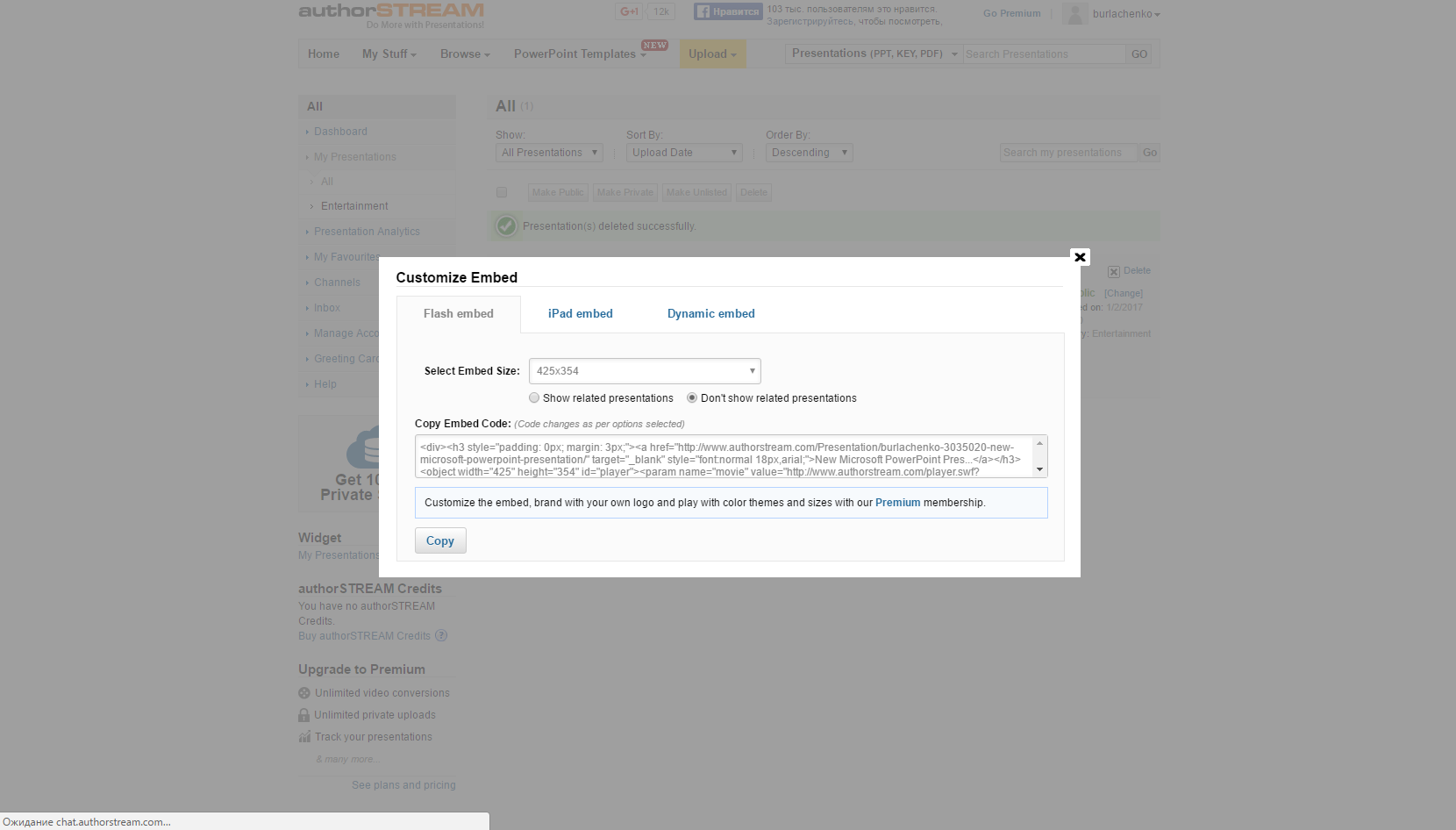
Task: Tick the select-all presentations checkbox
Action: pos(502,193)
